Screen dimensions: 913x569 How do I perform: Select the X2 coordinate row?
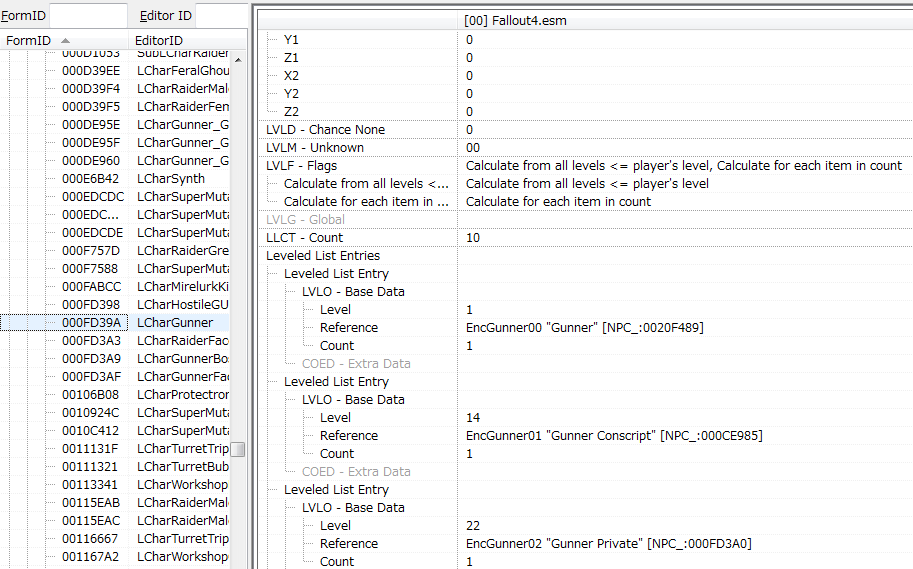coord(585,76)
